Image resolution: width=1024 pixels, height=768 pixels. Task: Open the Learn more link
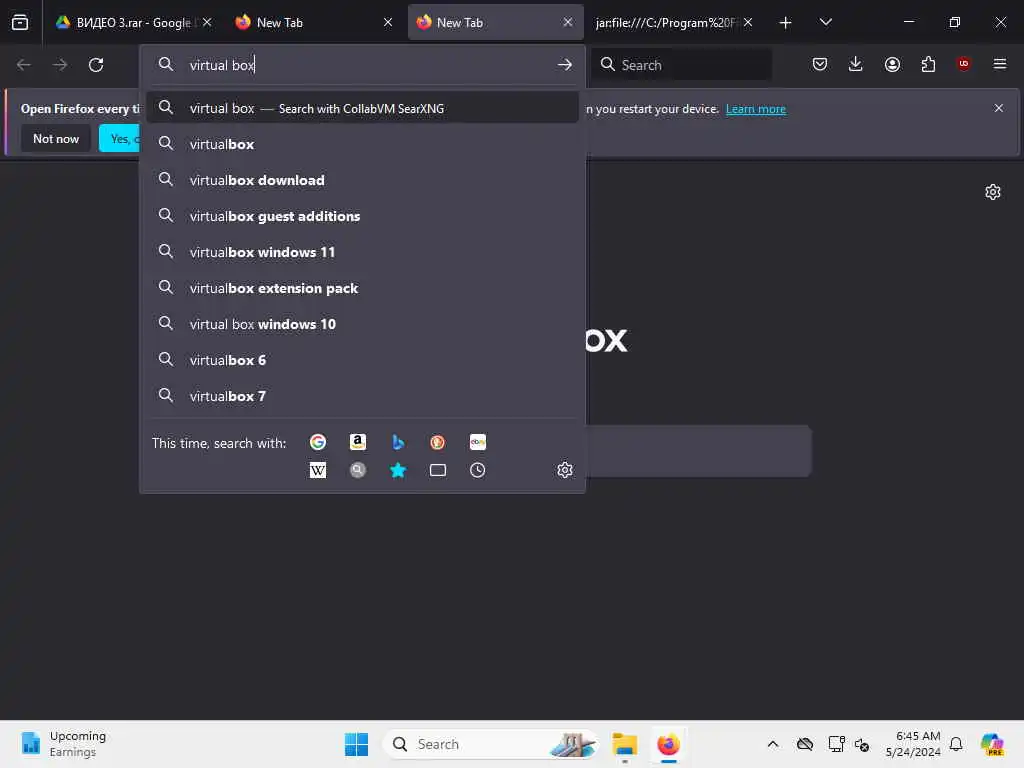[756, 109]
